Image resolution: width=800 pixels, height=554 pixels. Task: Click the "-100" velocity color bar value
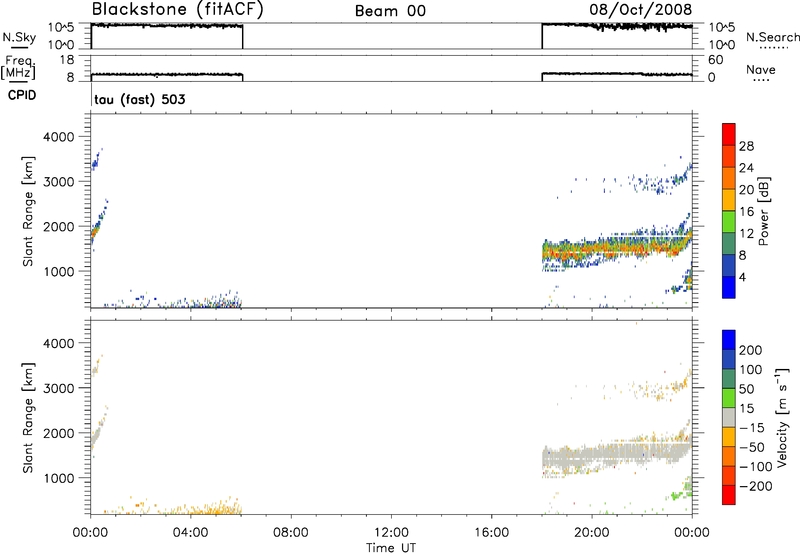(x=756, y=467)
